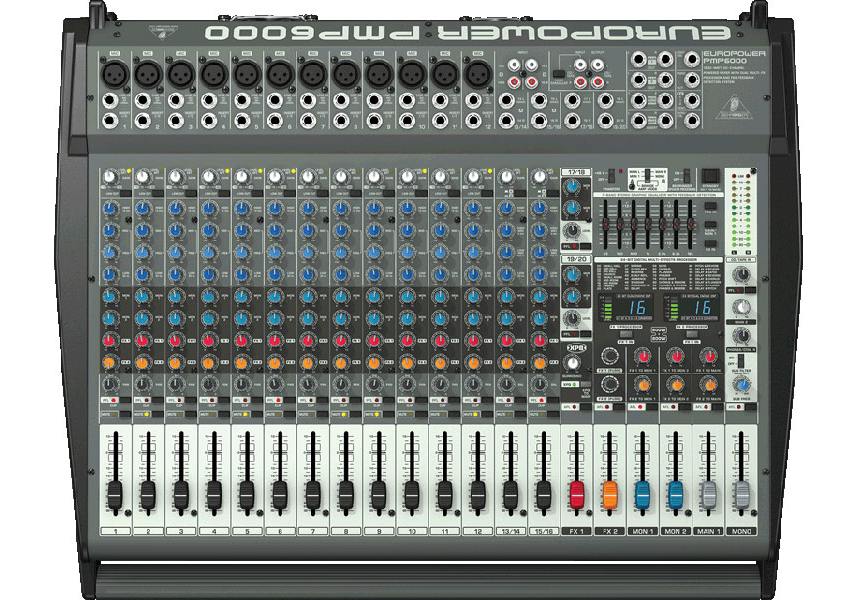
Task: Select the blue MON 1 master fader
Action: click(643, 494)
